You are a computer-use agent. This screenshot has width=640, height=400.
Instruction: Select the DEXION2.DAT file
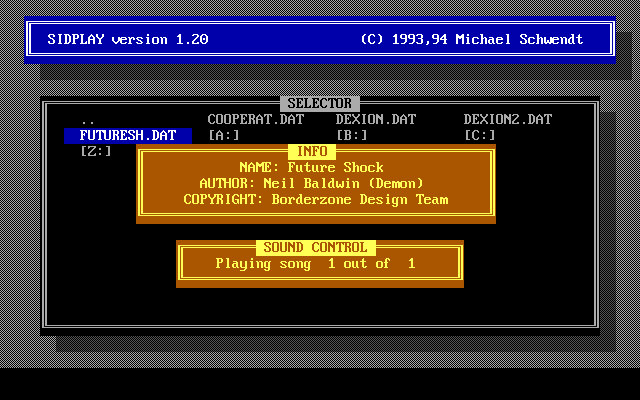tap(508, 120)
